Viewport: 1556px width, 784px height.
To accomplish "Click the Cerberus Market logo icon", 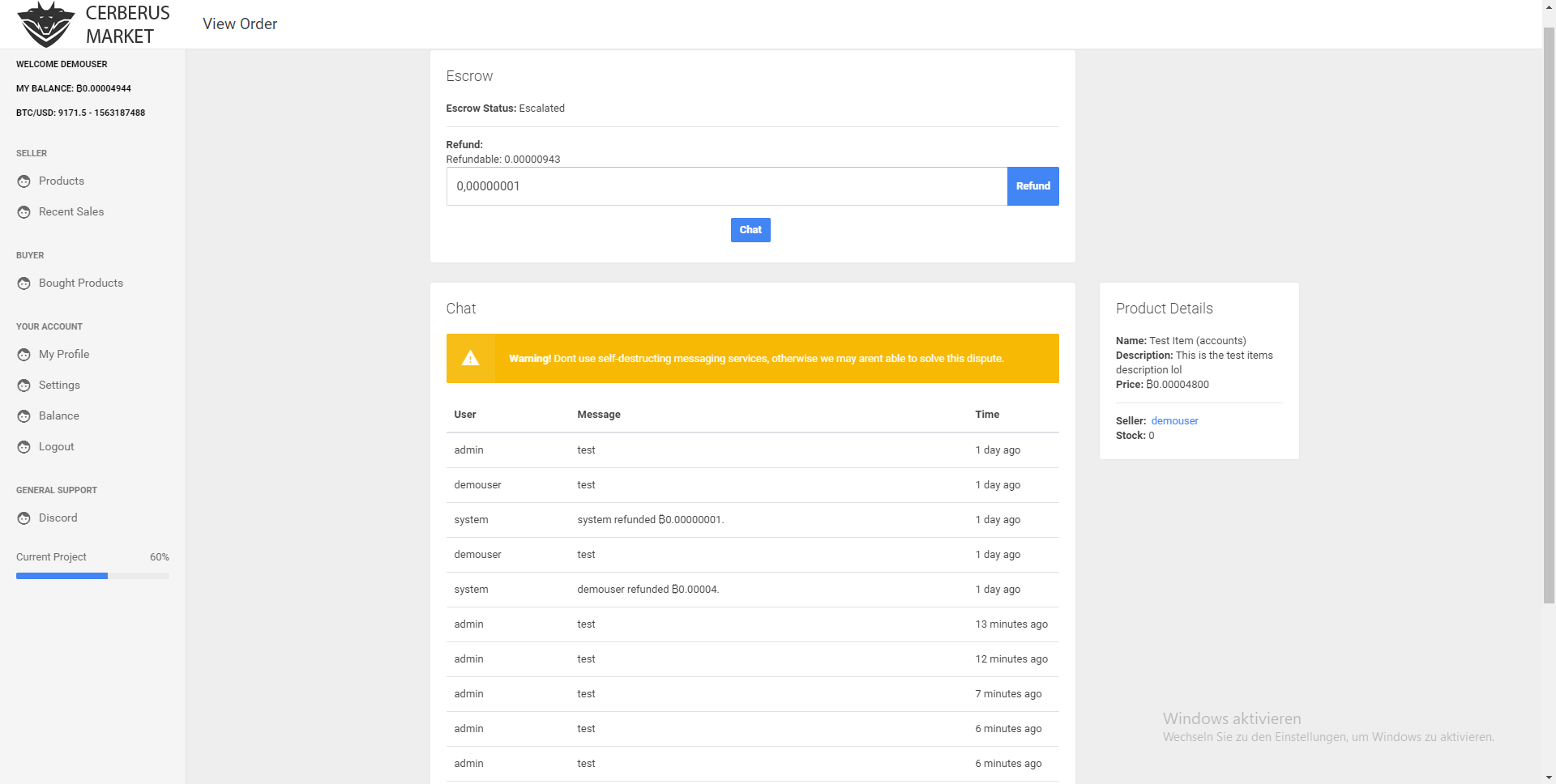I will coord(46,24).
